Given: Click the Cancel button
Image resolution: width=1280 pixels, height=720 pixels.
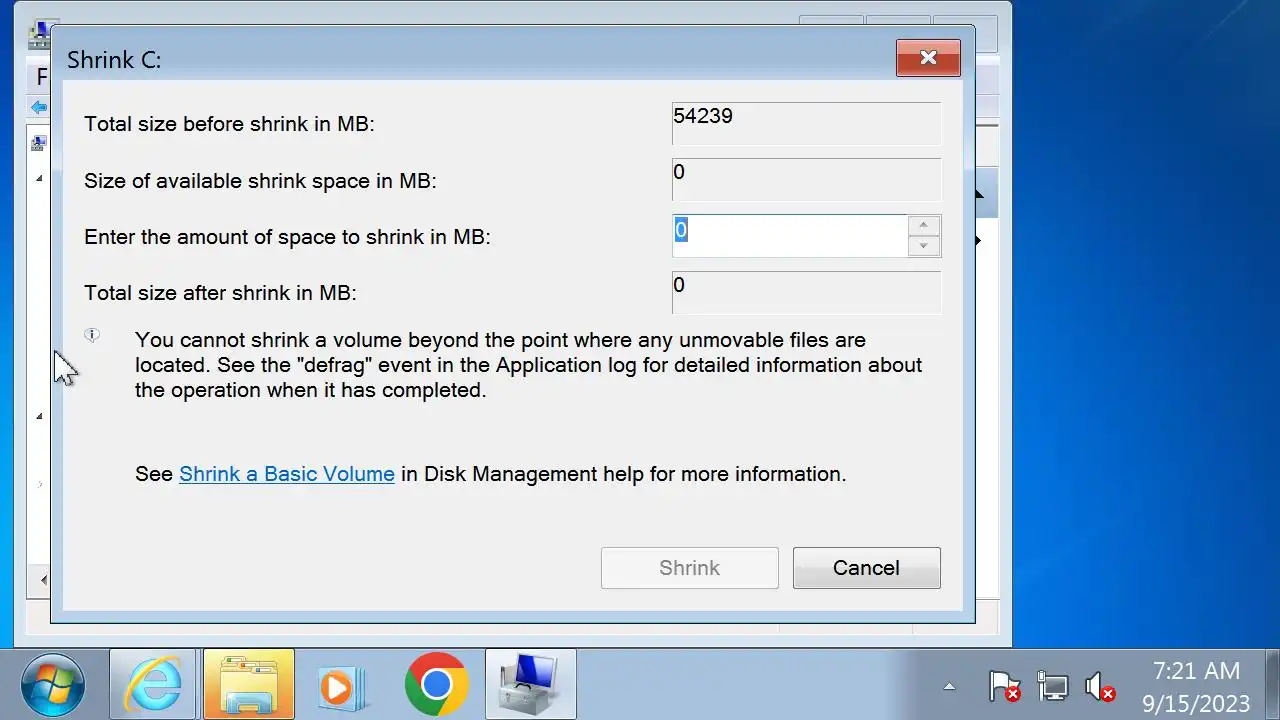Looking at the screenshot, I should tap(866, 568).
